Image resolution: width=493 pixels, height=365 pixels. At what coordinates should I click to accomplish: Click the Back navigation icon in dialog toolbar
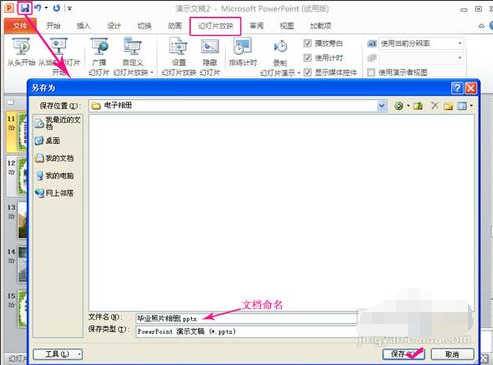(399, 106)
